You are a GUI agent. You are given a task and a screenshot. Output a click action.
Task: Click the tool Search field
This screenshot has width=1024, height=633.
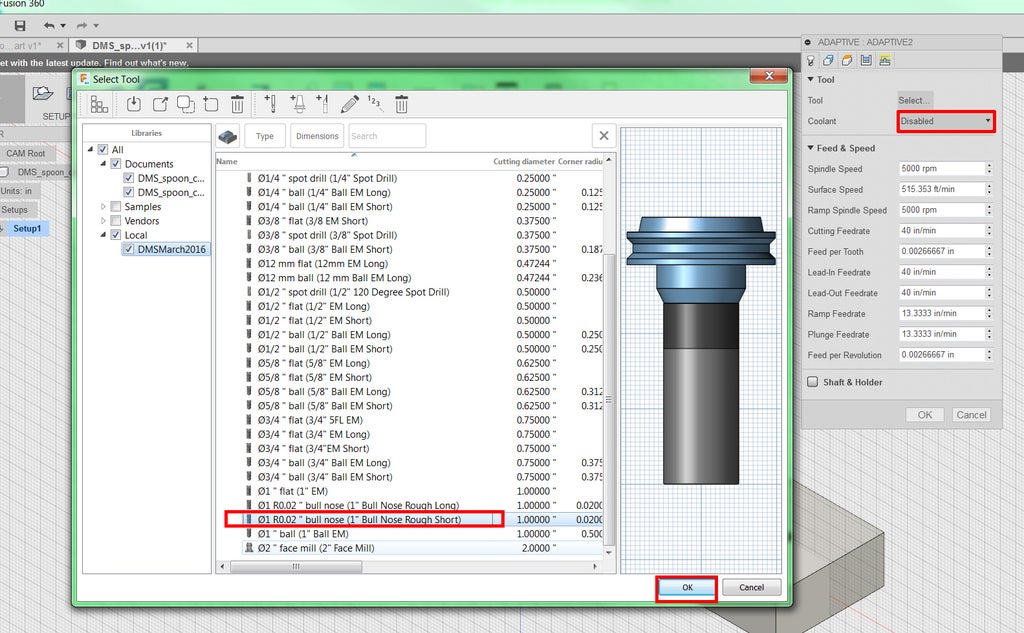point(386,136)
